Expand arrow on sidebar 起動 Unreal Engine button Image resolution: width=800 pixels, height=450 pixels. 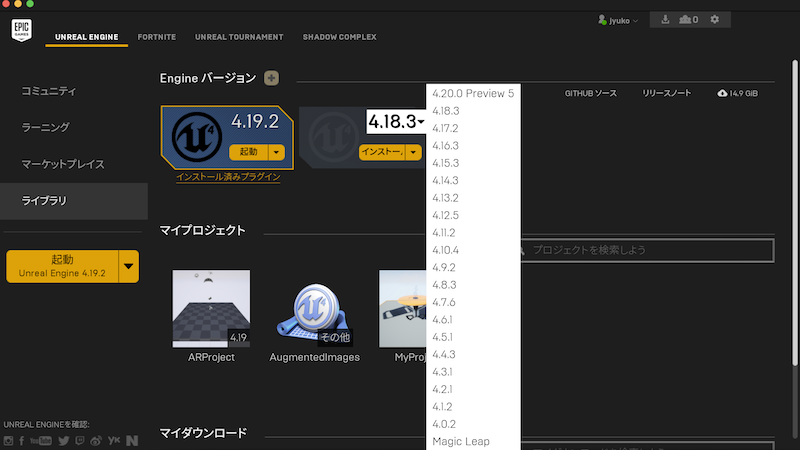[129, 266]
